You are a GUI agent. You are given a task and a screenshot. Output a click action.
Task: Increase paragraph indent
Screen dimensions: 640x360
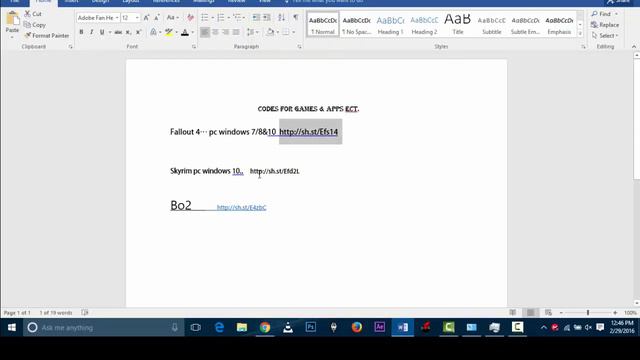(267, 18)
